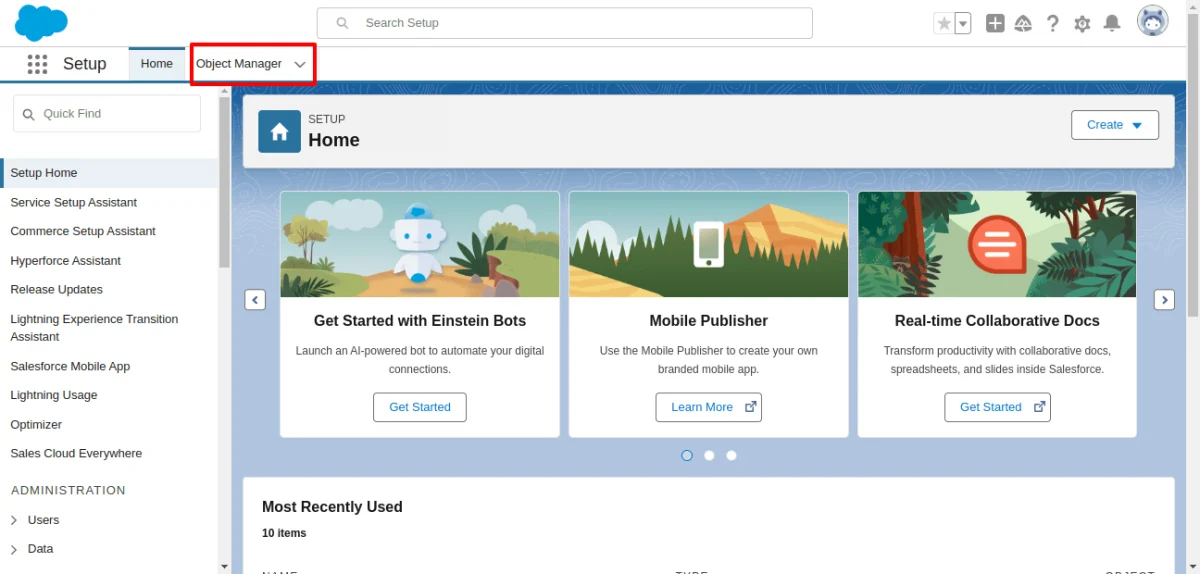Click the sidebar scroll-down arrow

click(x=225, y=566)
